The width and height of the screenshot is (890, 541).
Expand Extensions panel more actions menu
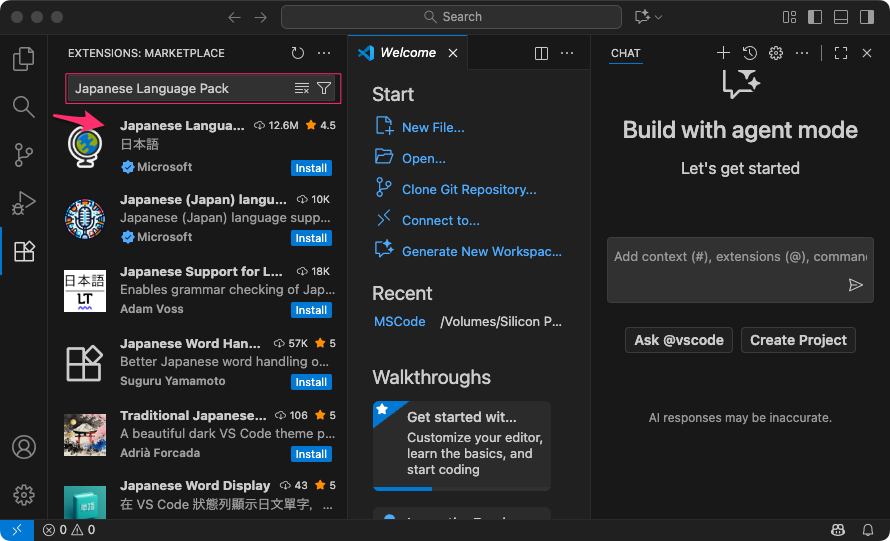tap(323, 53)
